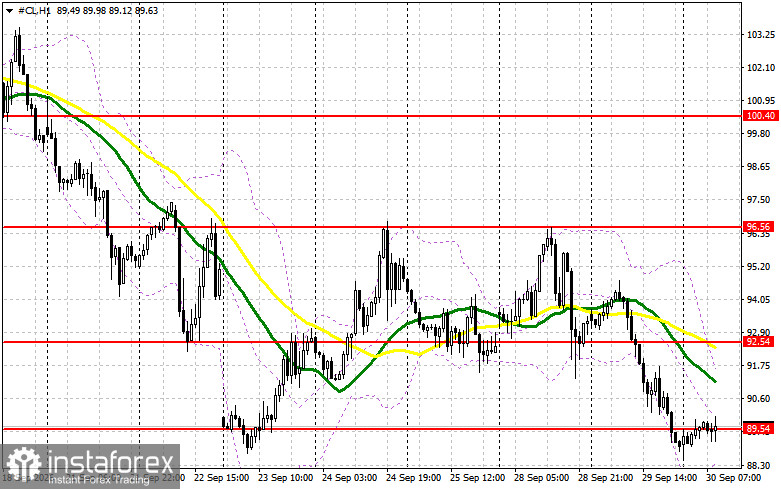Click the 94.05 price axis value
781x489 pixels.
[761, 299]
